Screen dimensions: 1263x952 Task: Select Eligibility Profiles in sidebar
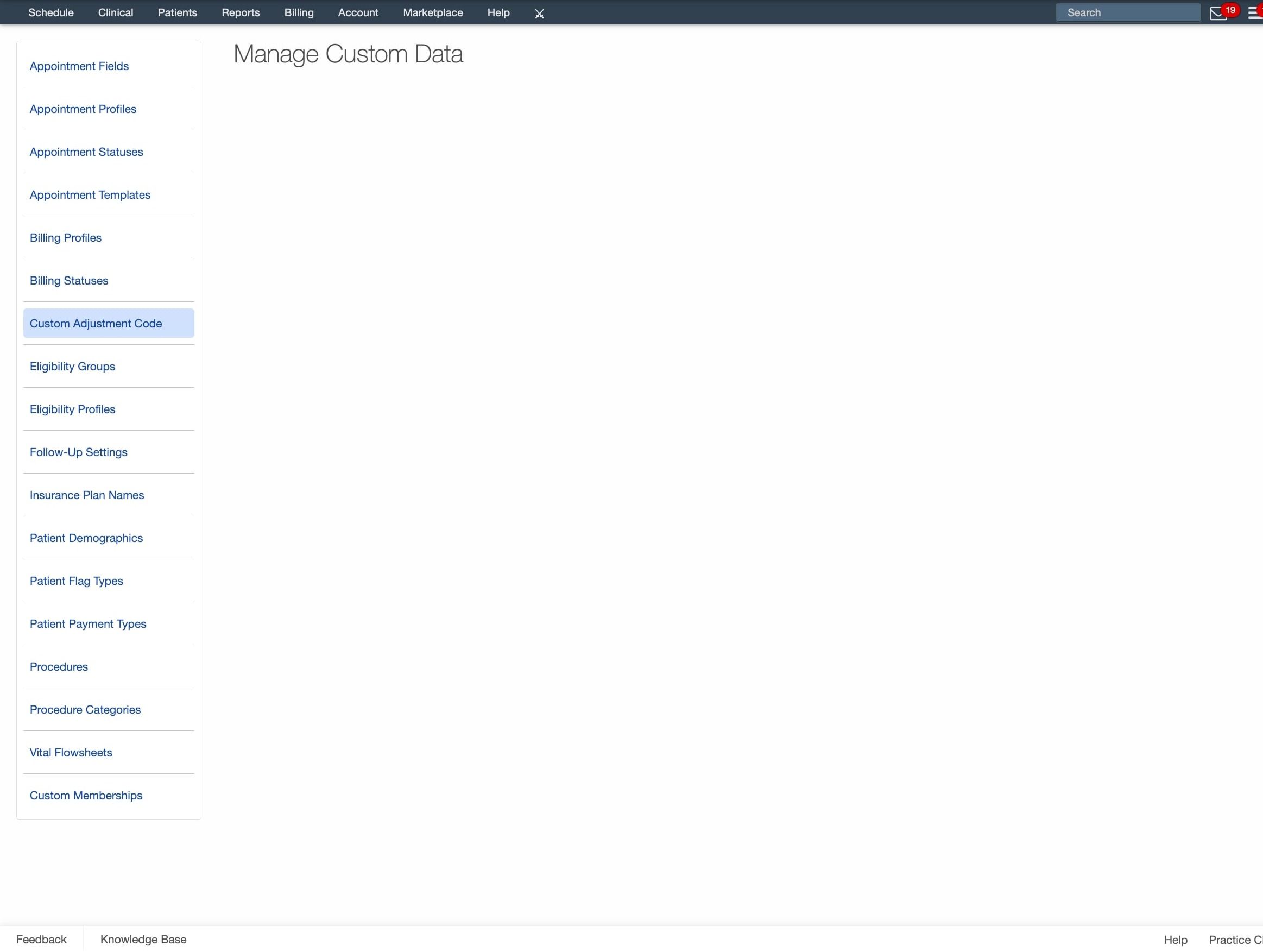[x=109, y=409]
